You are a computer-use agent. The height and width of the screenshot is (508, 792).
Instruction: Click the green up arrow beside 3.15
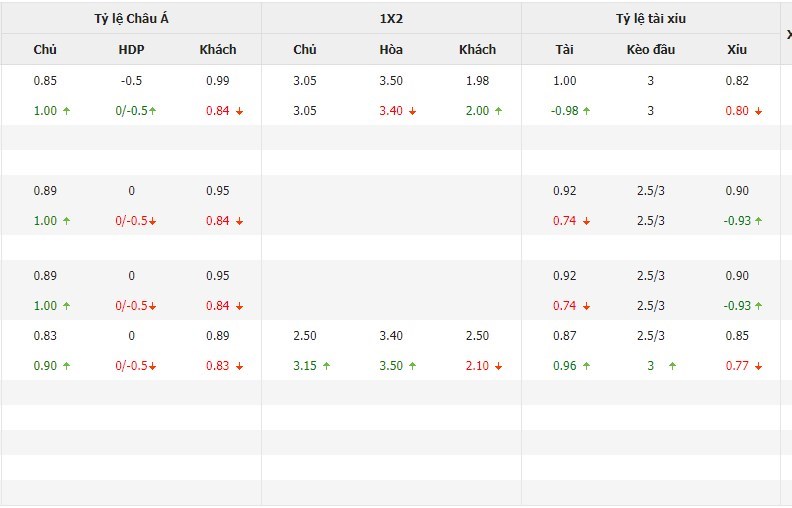pos(326,366)
